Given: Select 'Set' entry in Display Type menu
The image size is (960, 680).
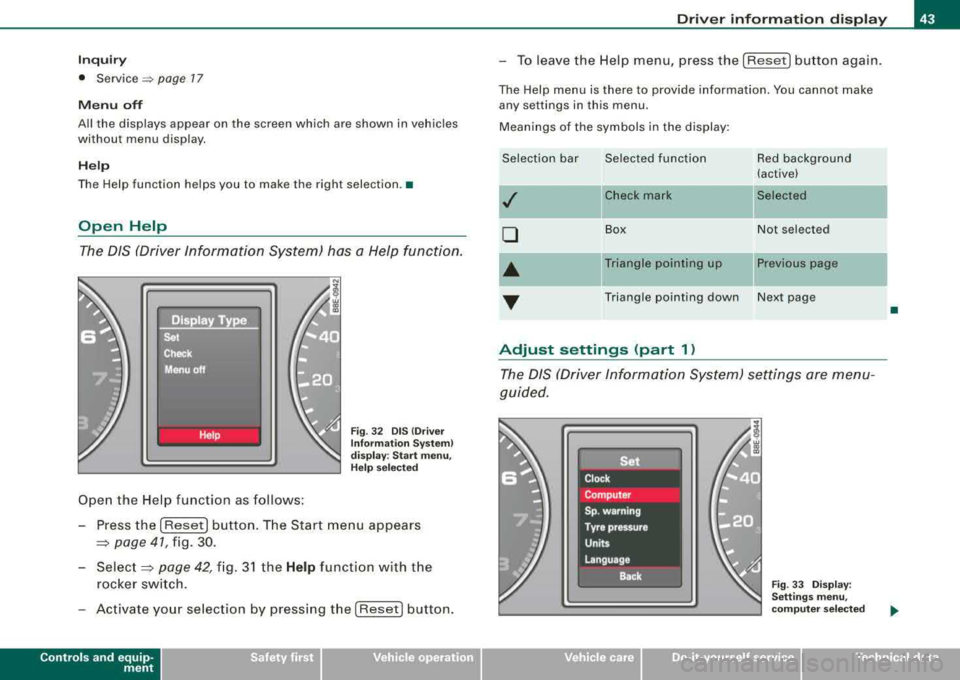Looking at the screenshot, I should (171, 337).
